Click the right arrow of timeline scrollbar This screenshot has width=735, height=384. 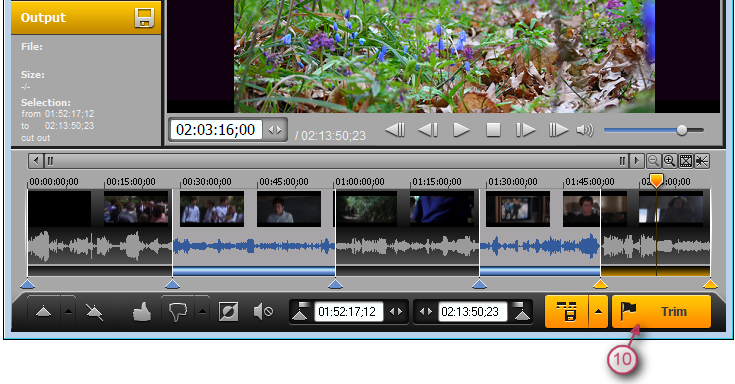[636, 161]
